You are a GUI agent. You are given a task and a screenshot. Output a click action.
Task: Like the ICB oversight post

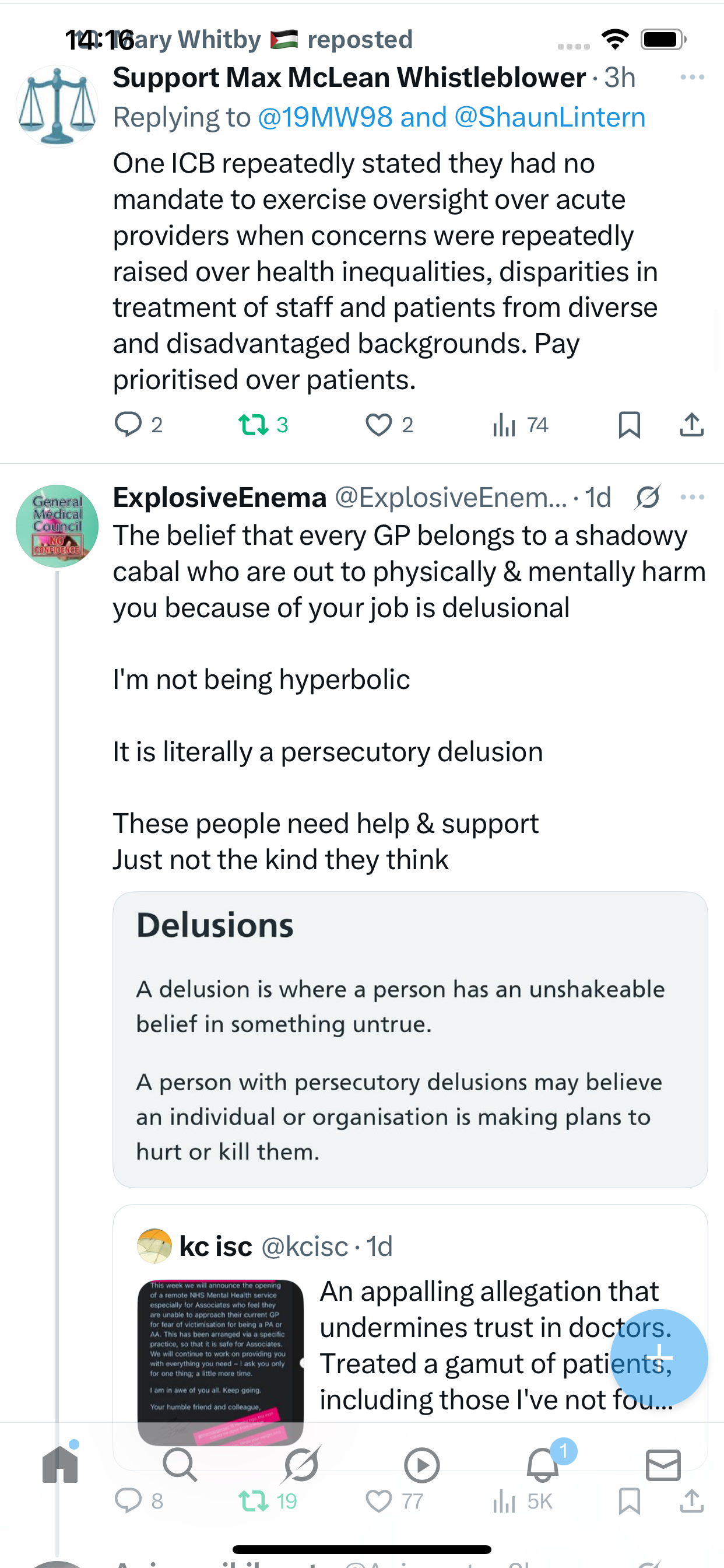[378, 425]
